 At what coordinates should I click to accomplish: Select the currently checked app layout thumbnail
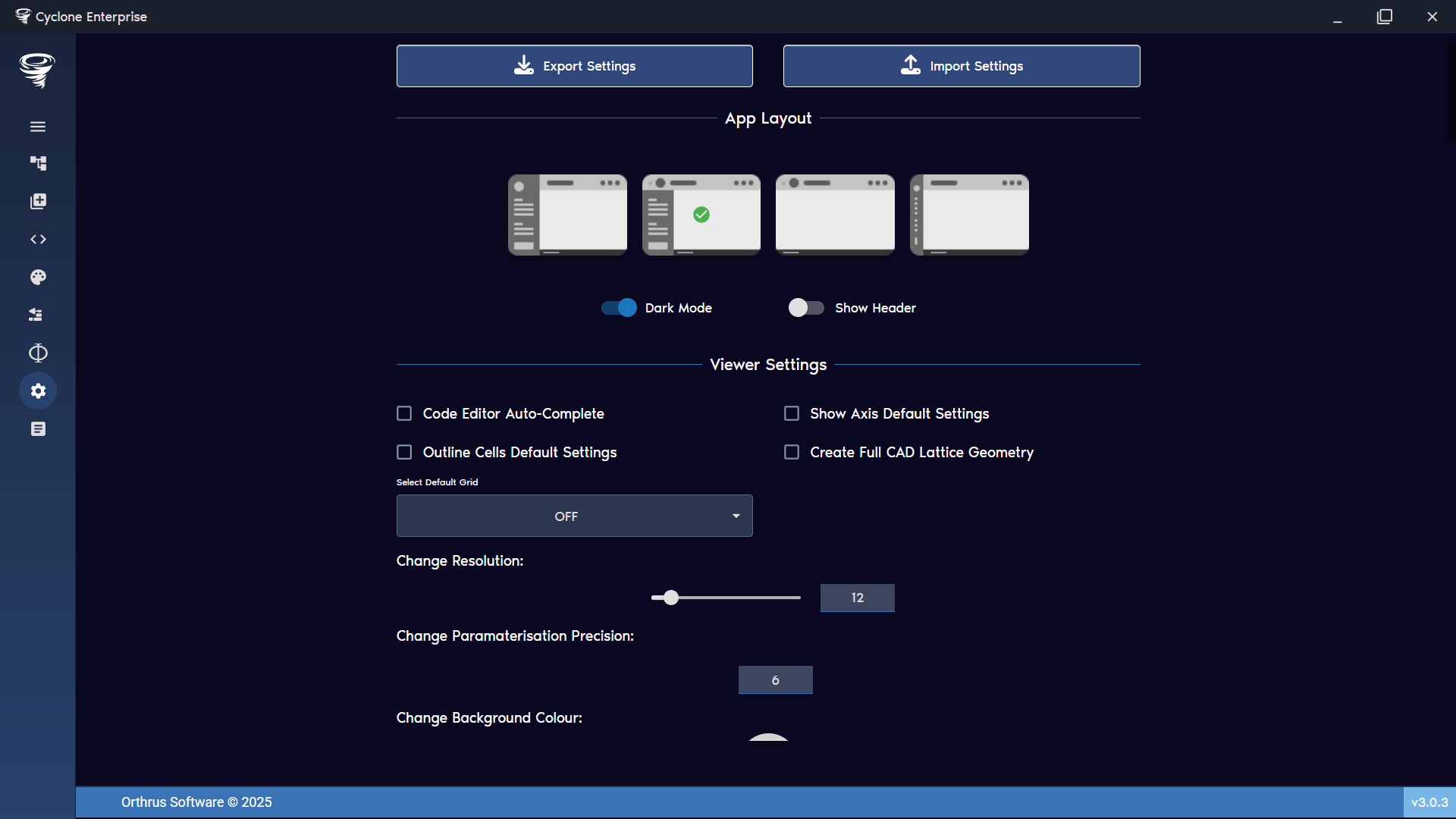(701, 215)
